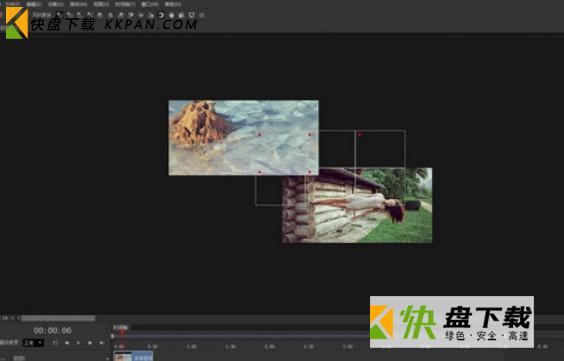564x361 pixels.
Task: Select the mountain and ice image in preview
Action: (x=243, y=137)
